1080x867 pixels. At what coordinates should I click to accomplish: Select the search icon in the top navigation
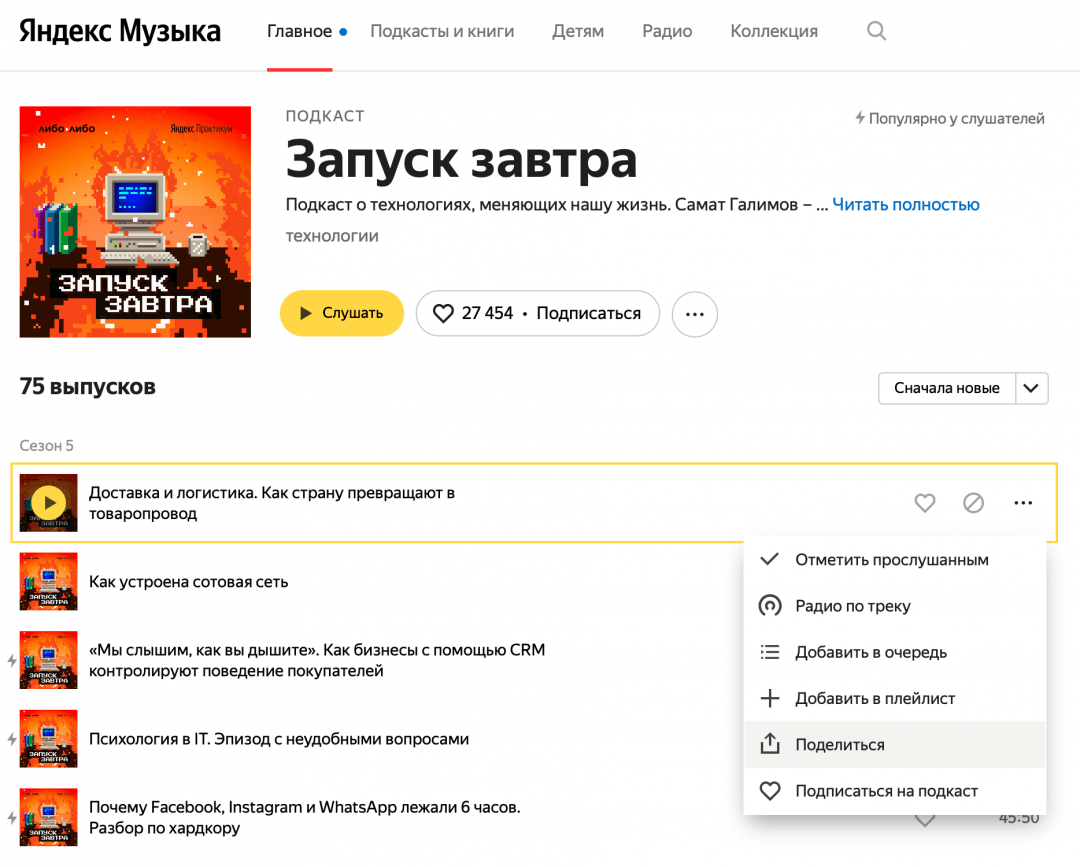pyautogui.click(x=876, y=31)
